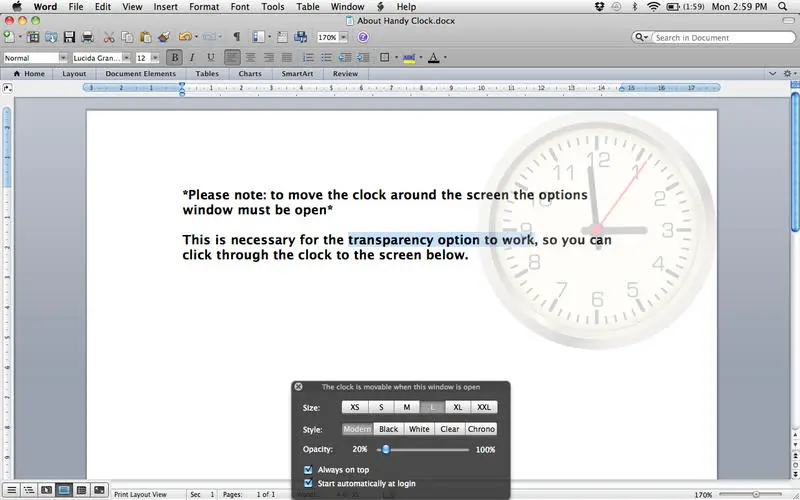Open the Toolbox icon in the toolbar
Viewport: 800px width, 500px height.
pos(282,37)
